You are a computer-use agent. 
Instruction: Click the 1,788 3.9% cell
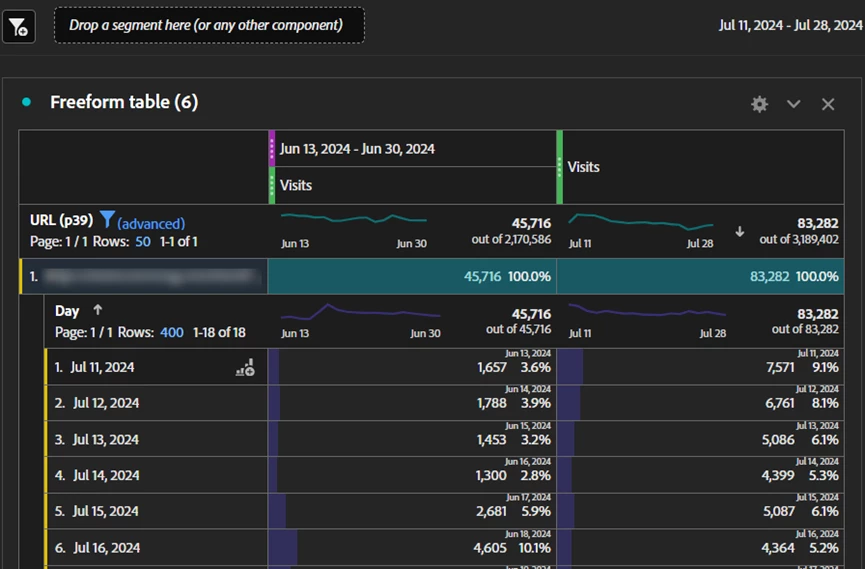coord(412,403)
